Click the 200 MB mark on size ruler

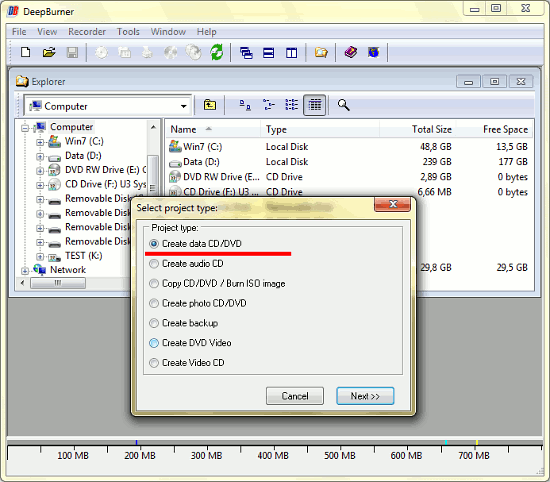pos(140,456)
